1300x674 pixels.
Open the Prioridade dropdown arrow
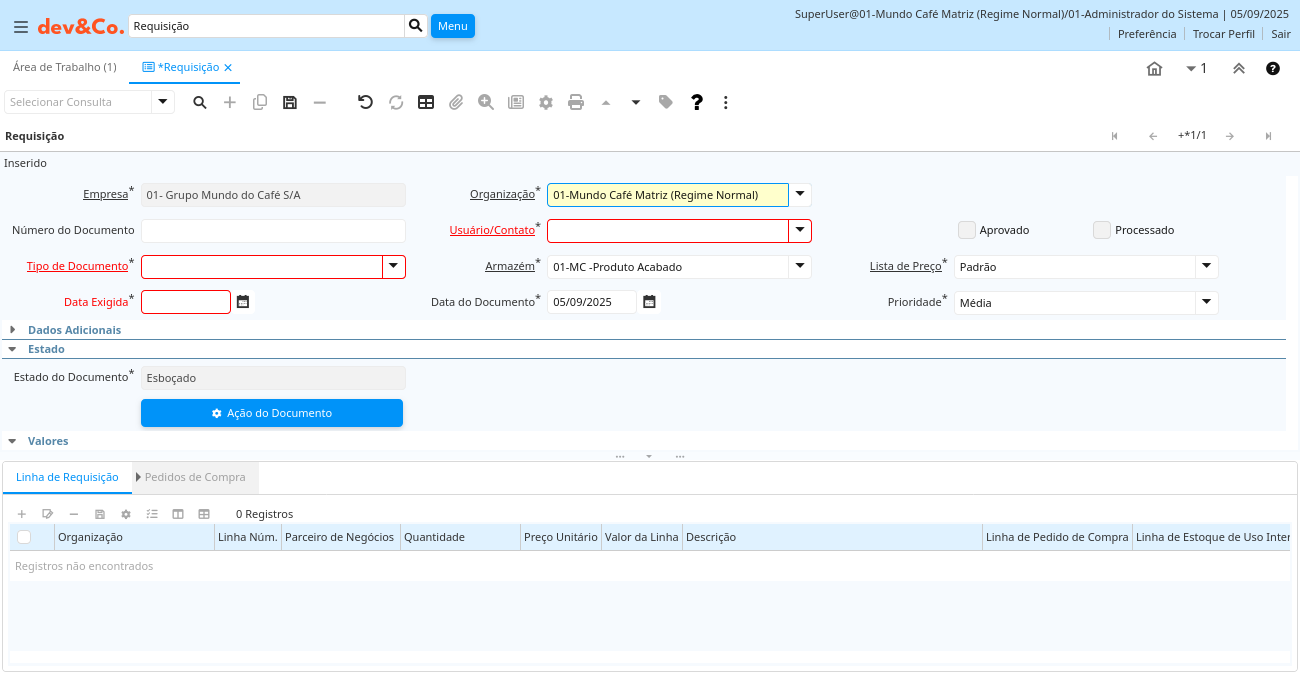pyautogui.click(x=1207, y=302)
